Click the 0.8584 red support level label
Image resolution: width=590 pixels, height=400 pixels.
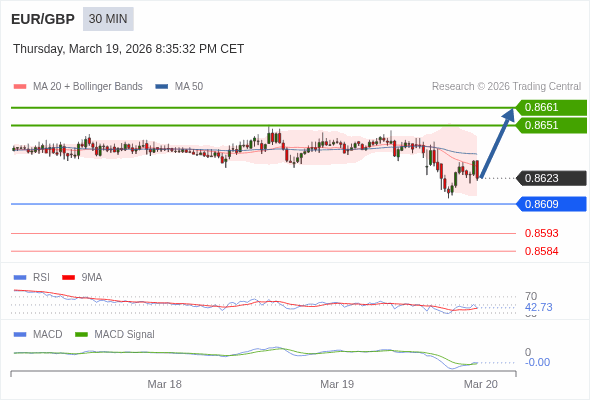tap(541, 251)
